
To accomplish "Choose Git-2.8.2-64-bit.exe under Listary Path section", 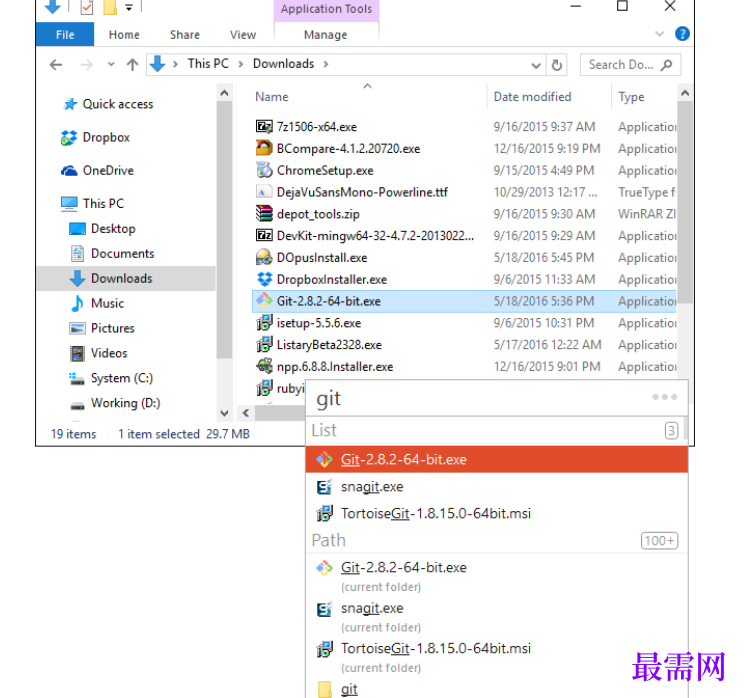I will [x=496, y=576].
